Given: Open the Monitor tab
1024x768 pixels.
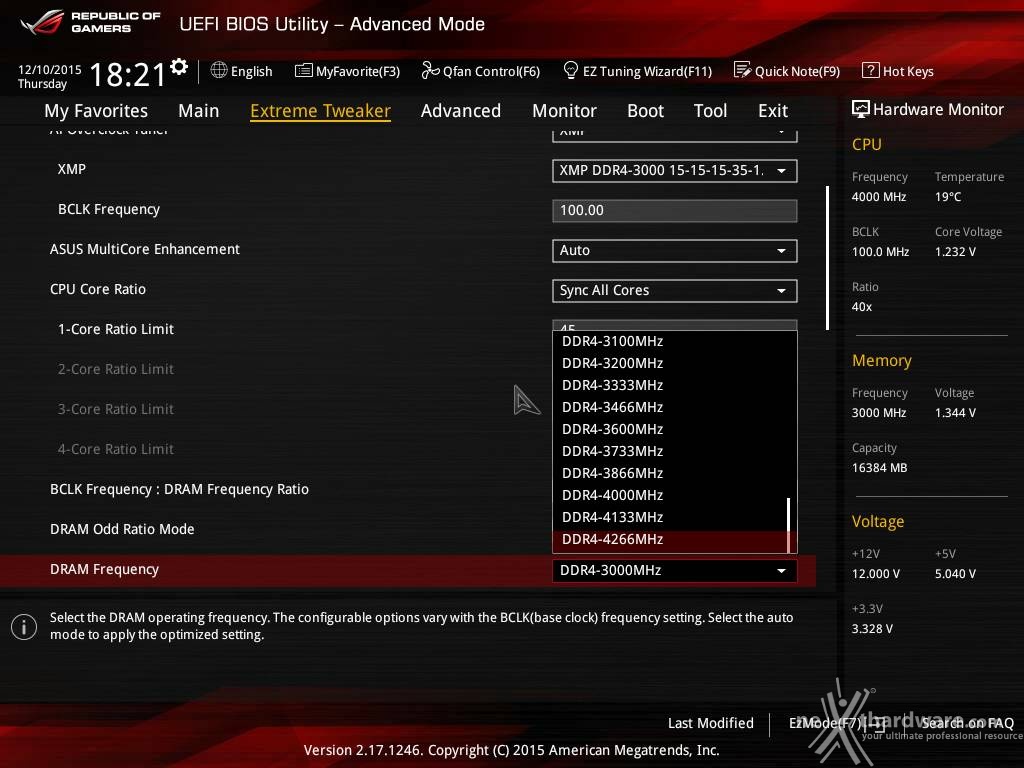Looking at the screenshot, I should coord(564,111).
